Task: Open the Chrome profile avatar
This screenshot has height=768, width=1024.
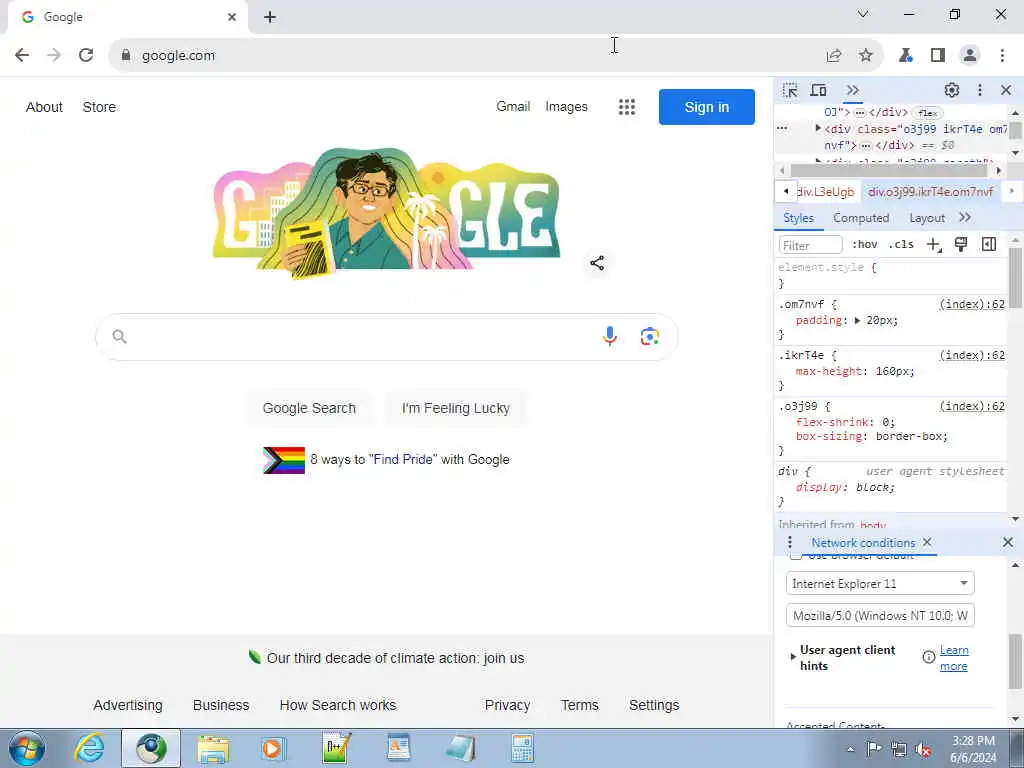Action: 970,56
